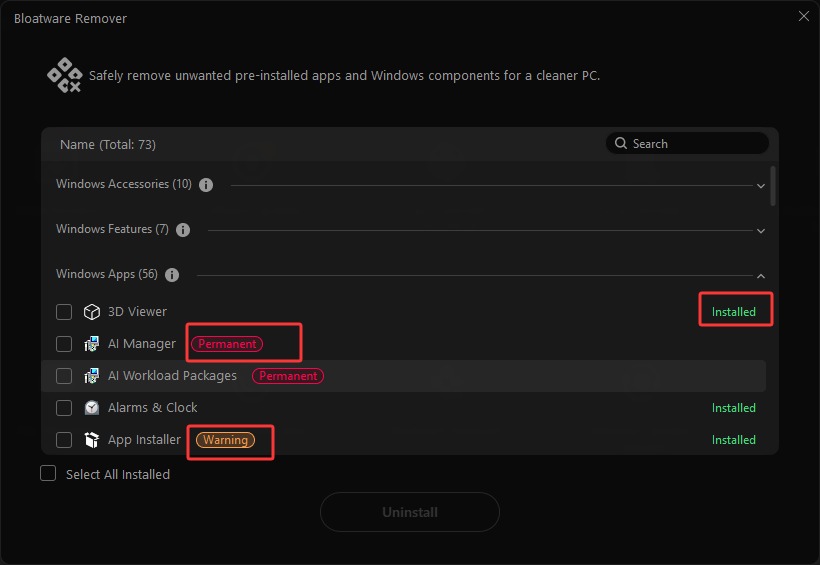Click the Alarms & Clock icon

(x=92, y=408)
